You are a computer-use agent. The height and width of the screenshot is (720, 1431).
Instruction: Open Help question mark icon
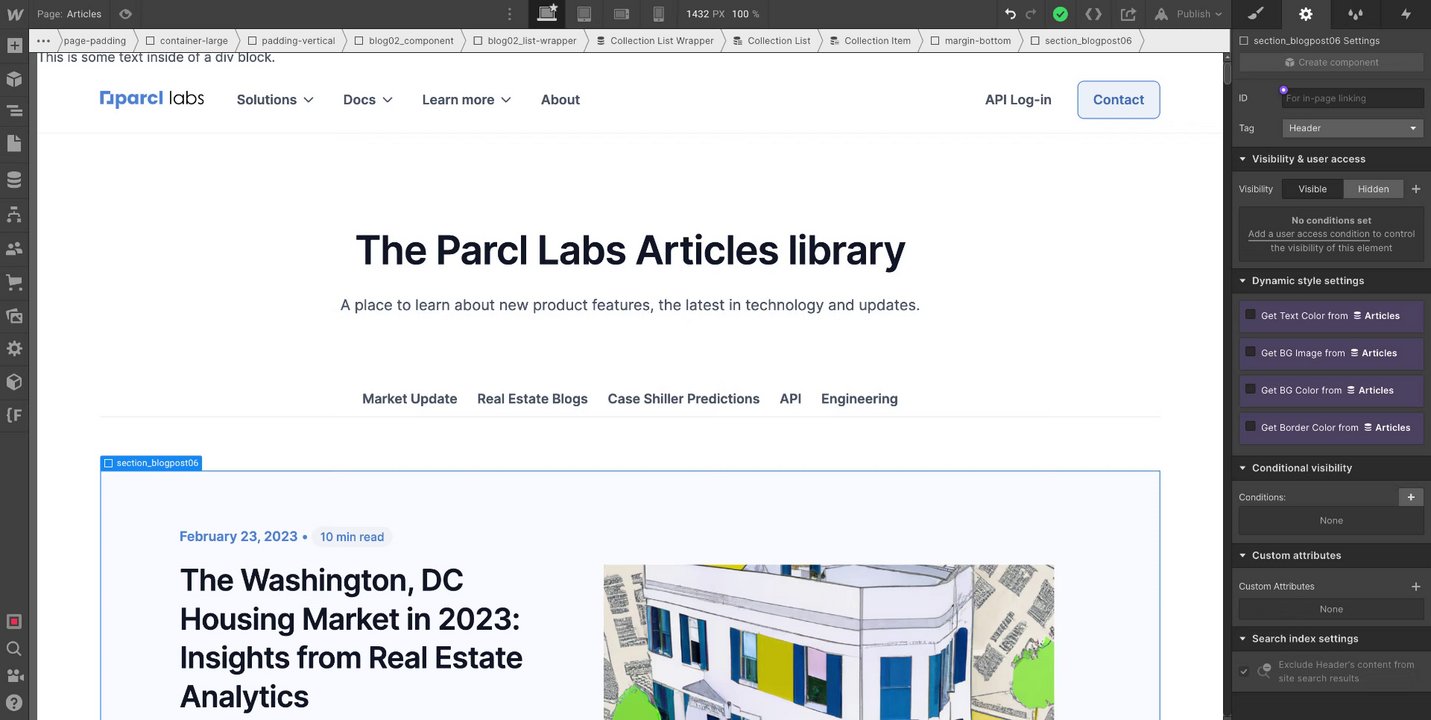click(x=14, y=702)
